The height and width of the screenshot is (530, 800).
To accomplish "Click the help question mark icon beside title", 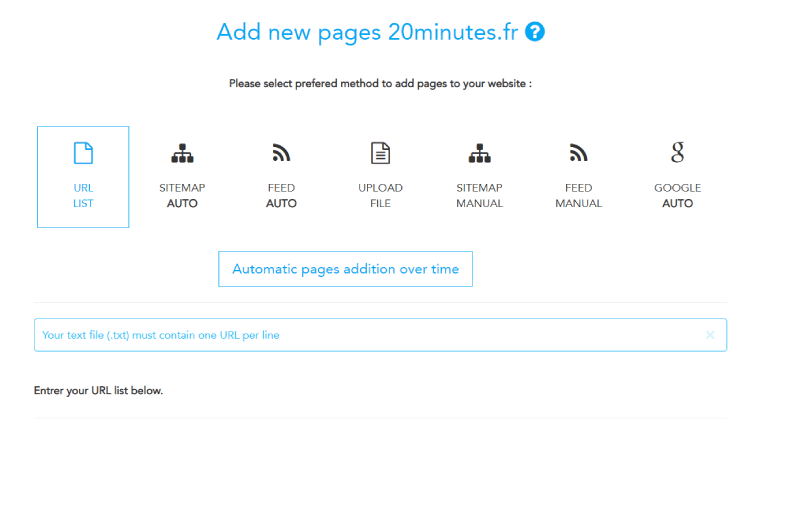I will 535,32.
